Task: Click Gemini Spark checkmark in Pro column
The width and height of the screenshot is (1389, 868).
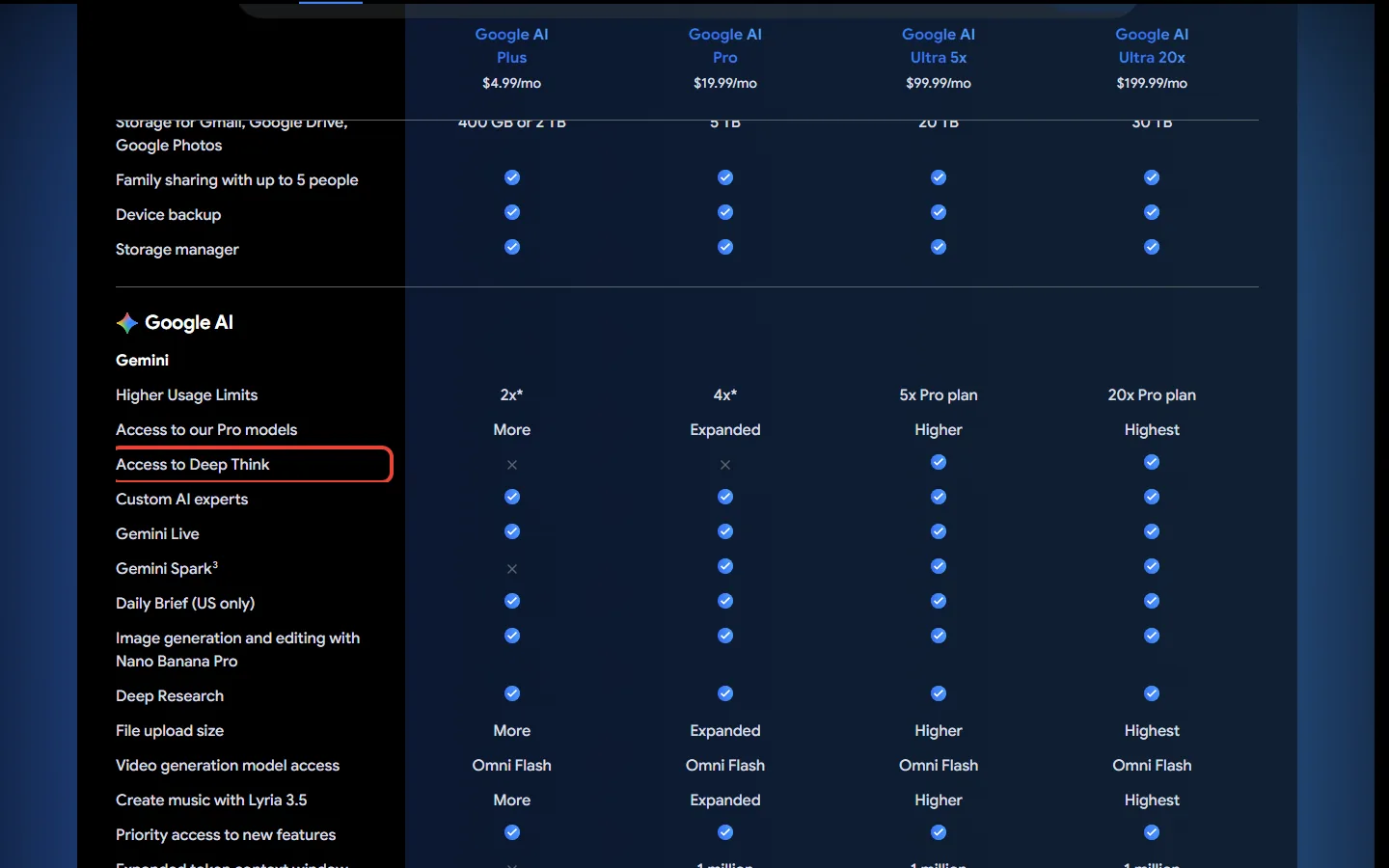Action: tap(725, 566)
